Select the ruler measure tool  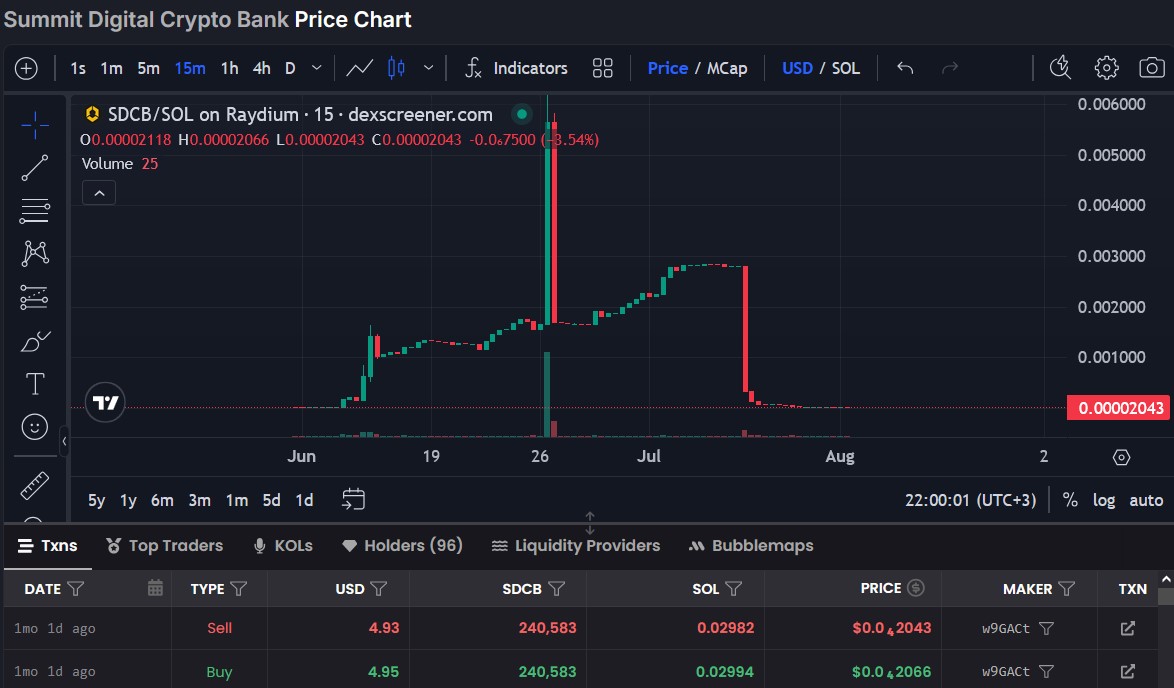click(x=34, y=485)
